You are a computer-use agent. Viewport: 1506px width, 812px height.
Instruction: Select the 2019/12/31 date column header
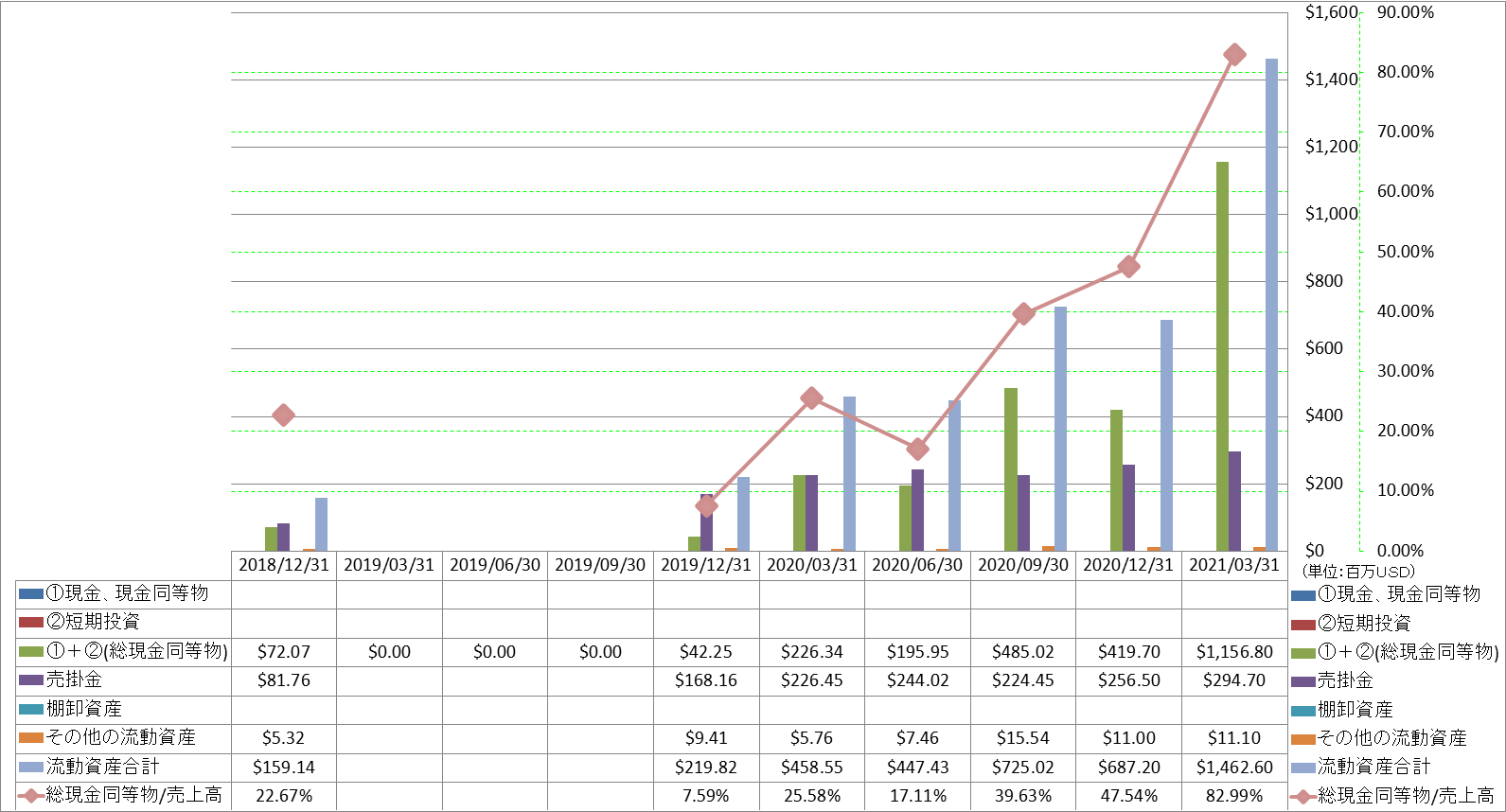tap(706, 565)
